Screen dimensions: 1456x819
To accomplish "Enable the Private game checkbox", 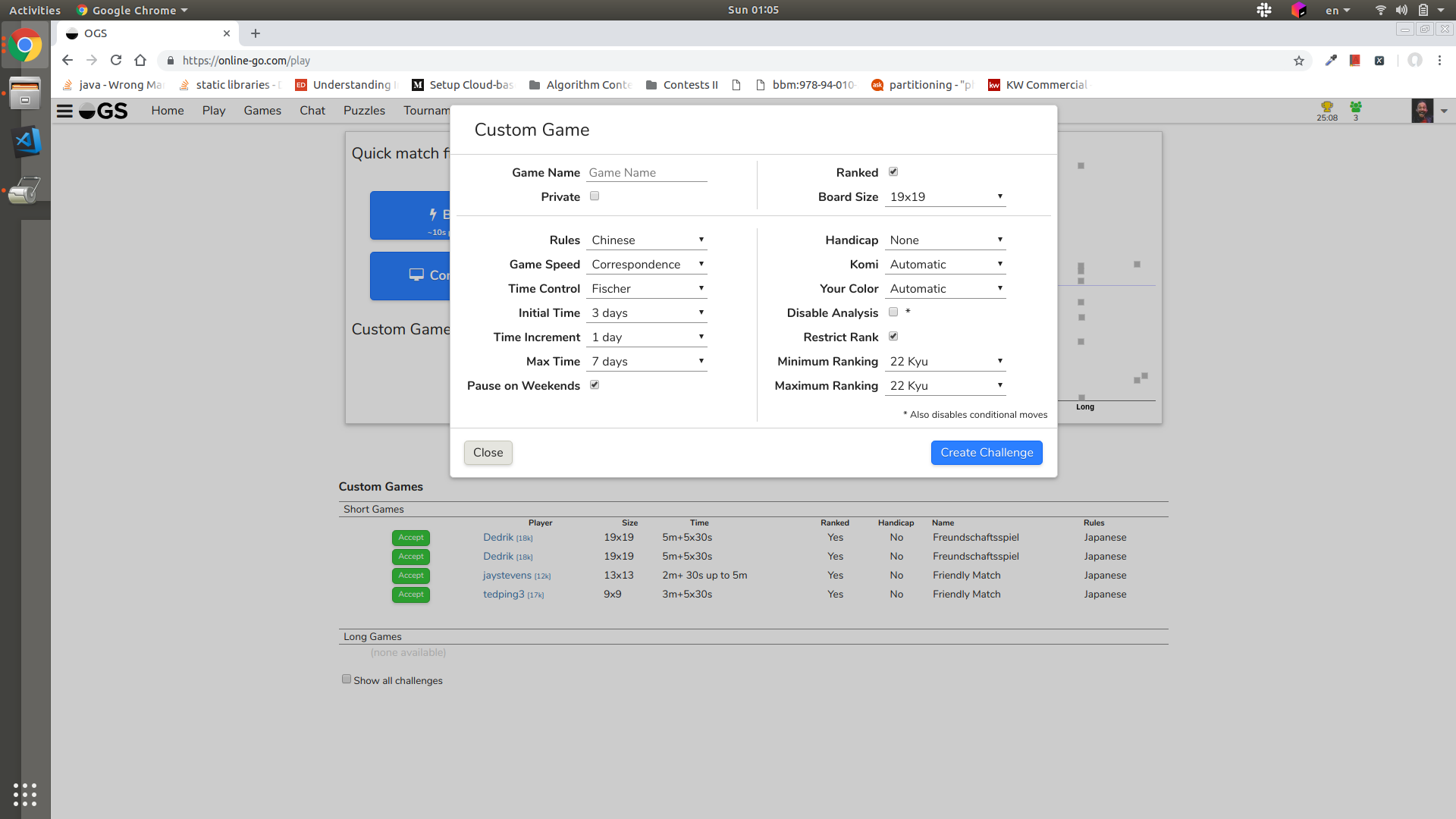I will pos(595,196).
